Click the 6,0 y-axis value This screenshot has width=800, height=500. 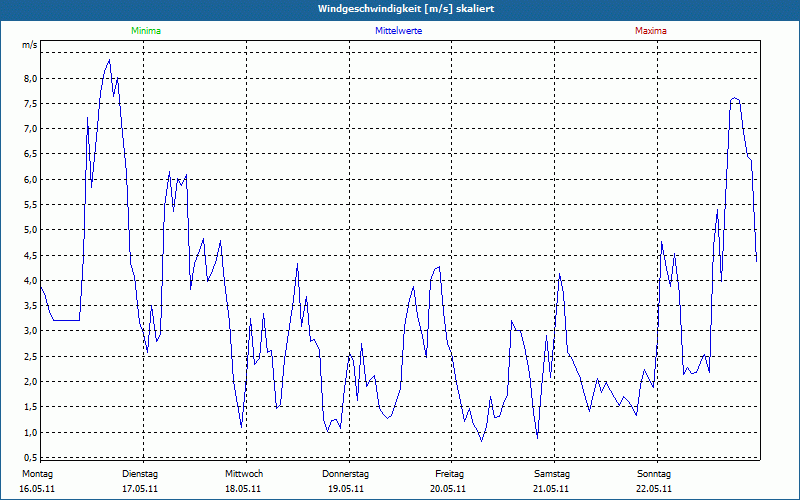coord(31,180)
